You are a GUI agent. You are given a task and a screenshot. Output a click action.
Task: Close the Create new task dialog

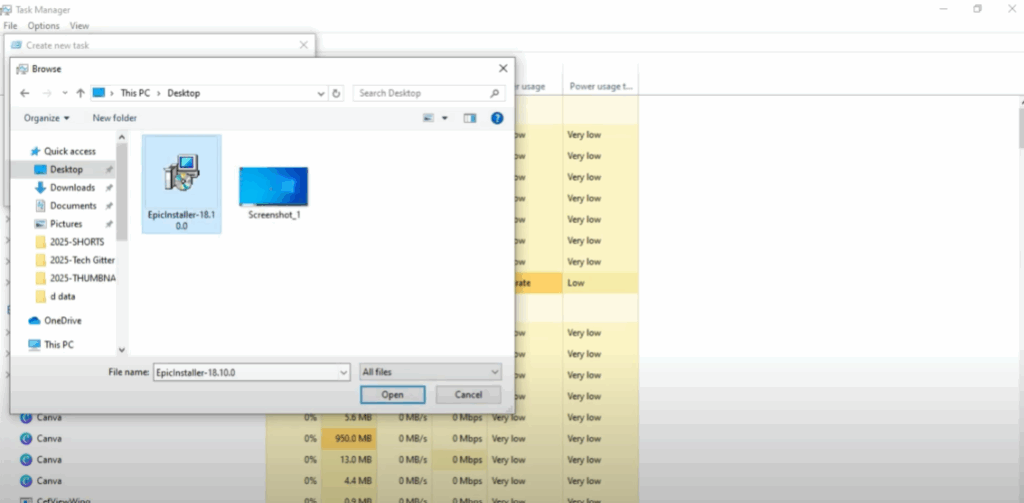[x=304, y=45]
